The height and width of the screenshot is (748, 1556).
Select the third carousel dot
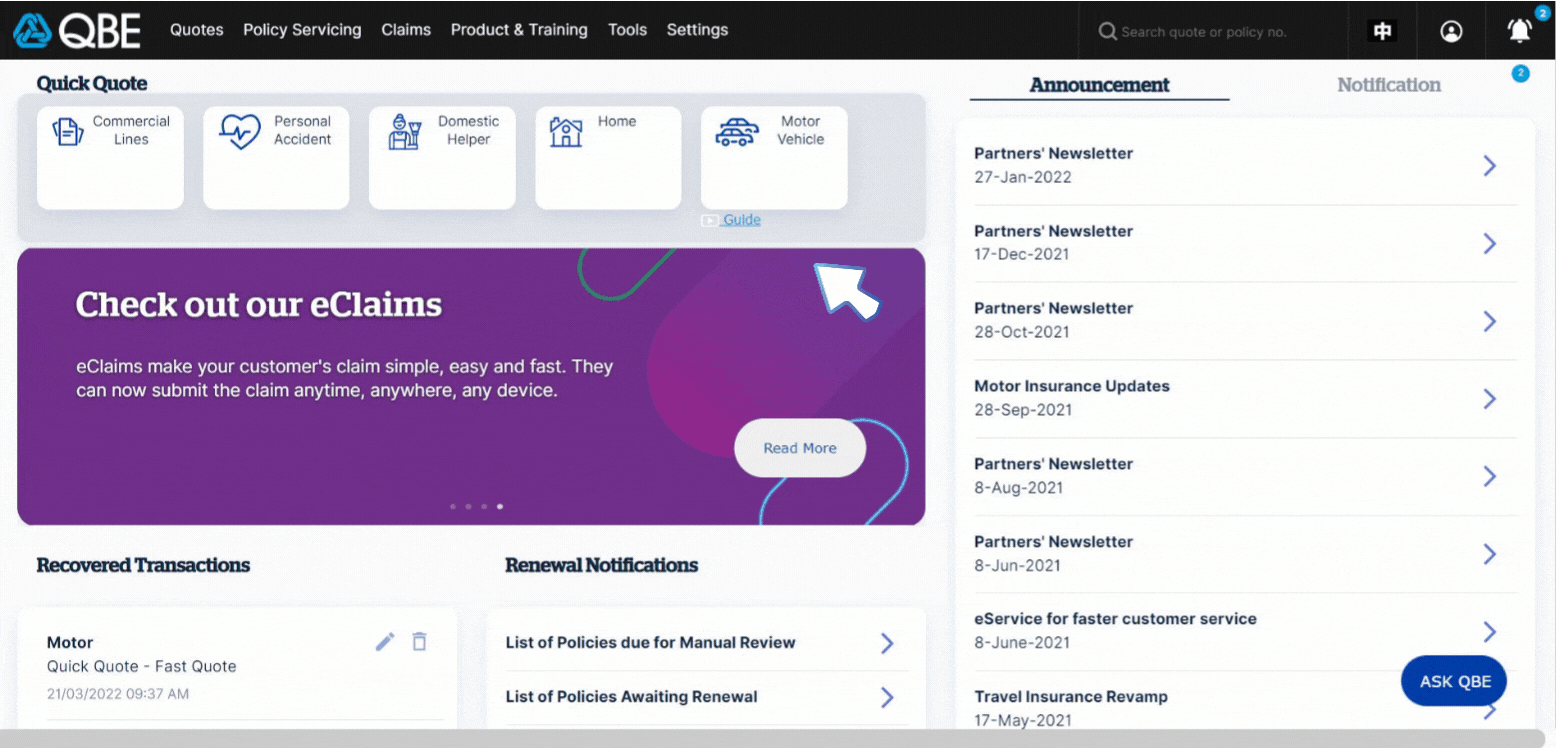484,507
